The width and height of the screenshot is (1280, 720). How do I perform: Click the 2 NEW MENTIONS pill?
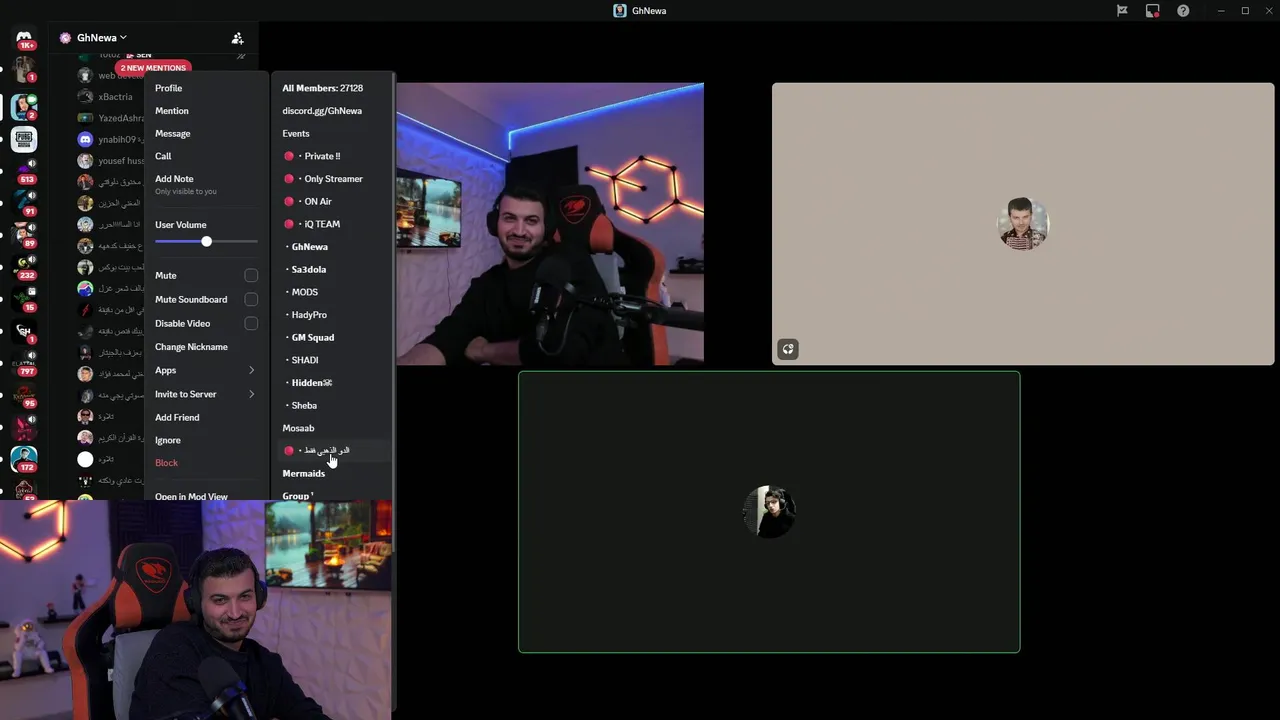click(x=153, y=68)
